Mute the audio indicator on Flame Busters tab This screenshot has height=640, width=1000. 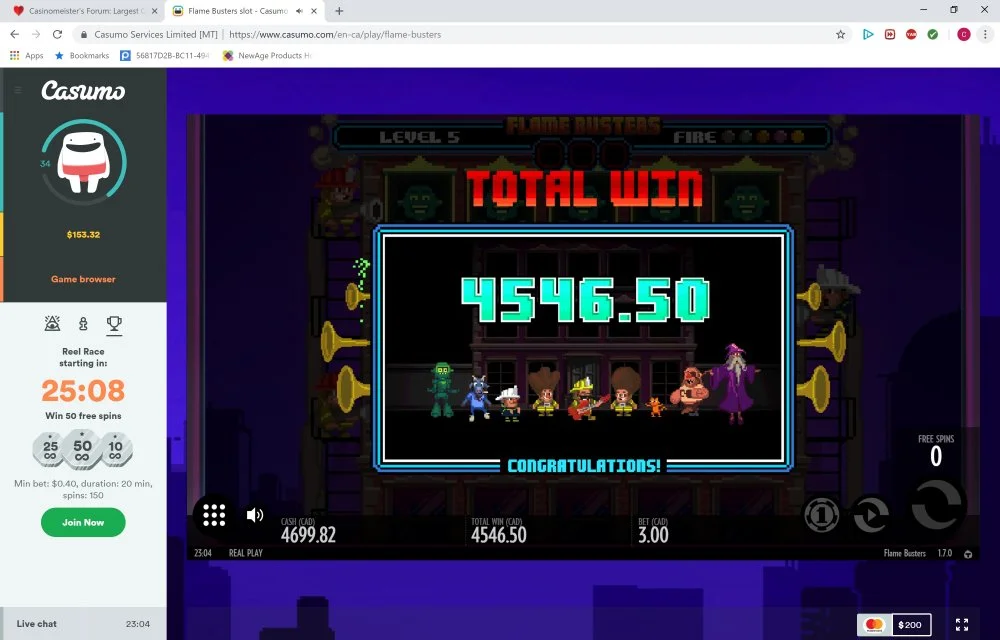299,11
